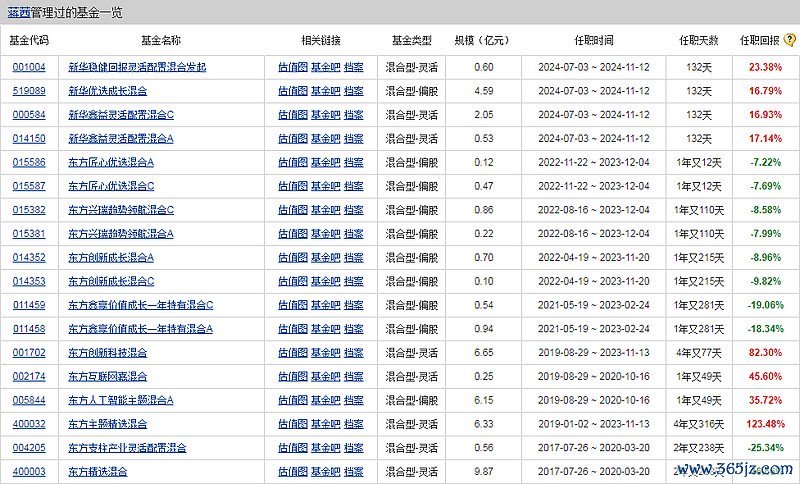Open fund code 015587 link
The height and width of the screenshot is (484, 800).
click(29, 186)
